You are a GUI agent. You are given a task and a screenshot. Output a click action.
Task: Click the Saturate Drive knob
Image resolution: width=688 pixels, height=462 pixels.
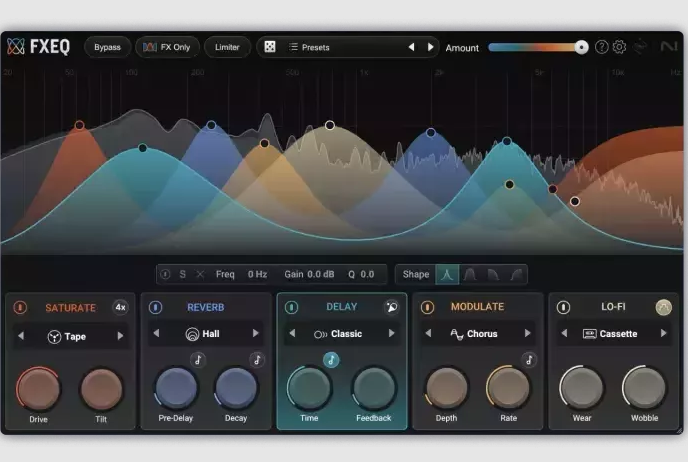(x=38, y=389)
